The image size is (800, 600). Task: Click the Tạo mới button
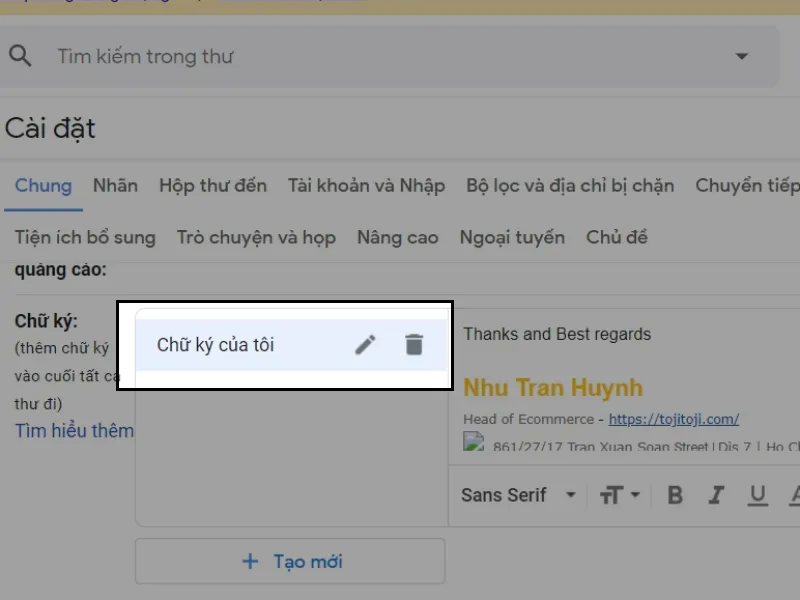[290, 561]
